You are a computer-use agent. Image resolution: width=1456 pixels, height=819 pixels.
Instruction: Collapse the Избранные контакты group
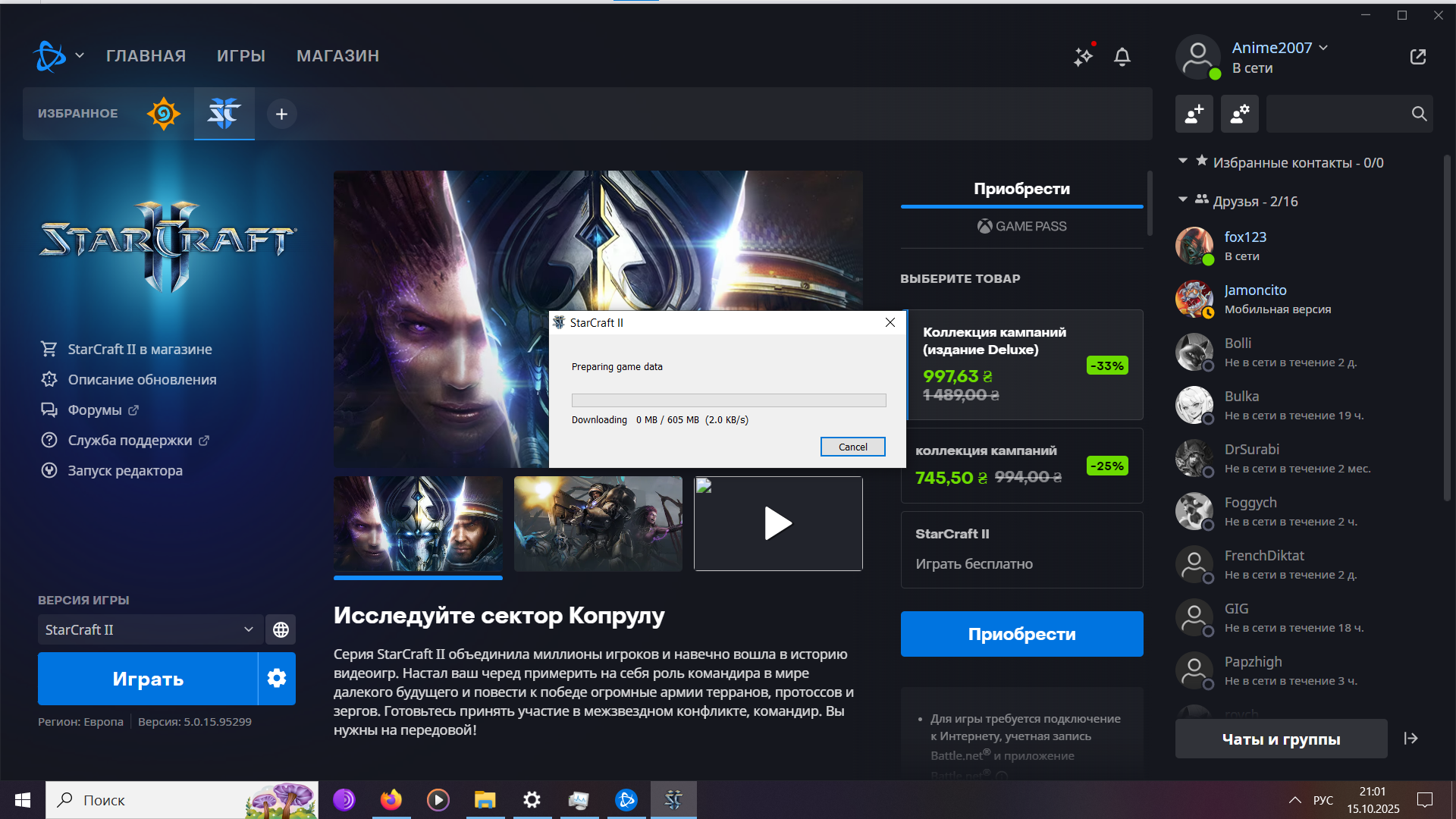click(1183, 162)
